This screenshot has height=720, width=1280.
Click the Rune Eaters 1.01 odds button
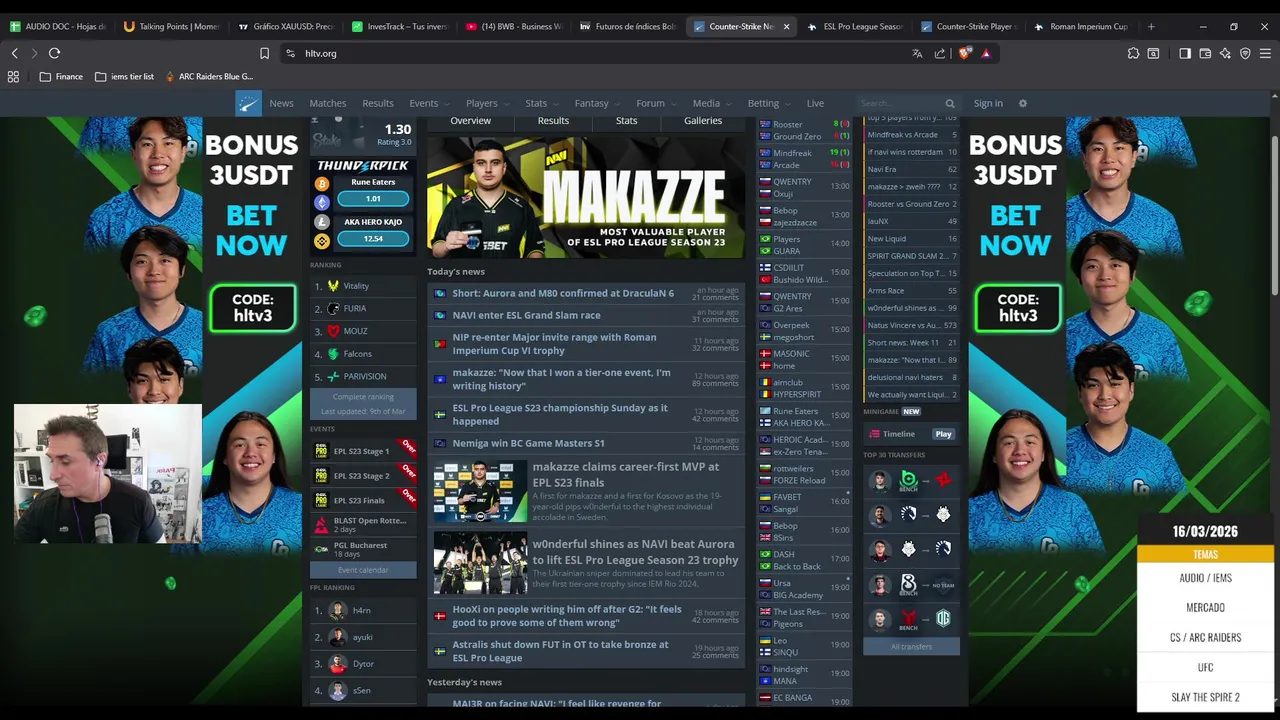(x=373, y=199)
